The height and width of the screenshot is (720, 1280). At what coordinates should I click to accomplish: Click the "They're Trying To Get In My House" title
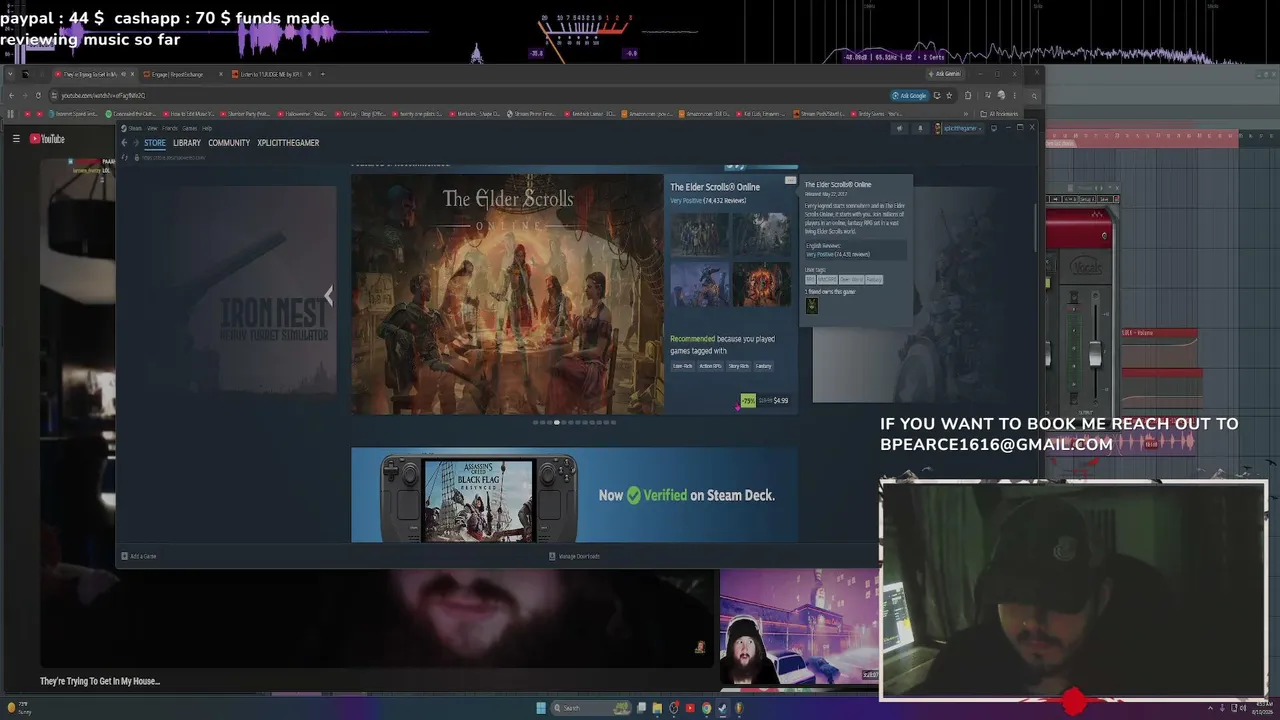point(100,681)
